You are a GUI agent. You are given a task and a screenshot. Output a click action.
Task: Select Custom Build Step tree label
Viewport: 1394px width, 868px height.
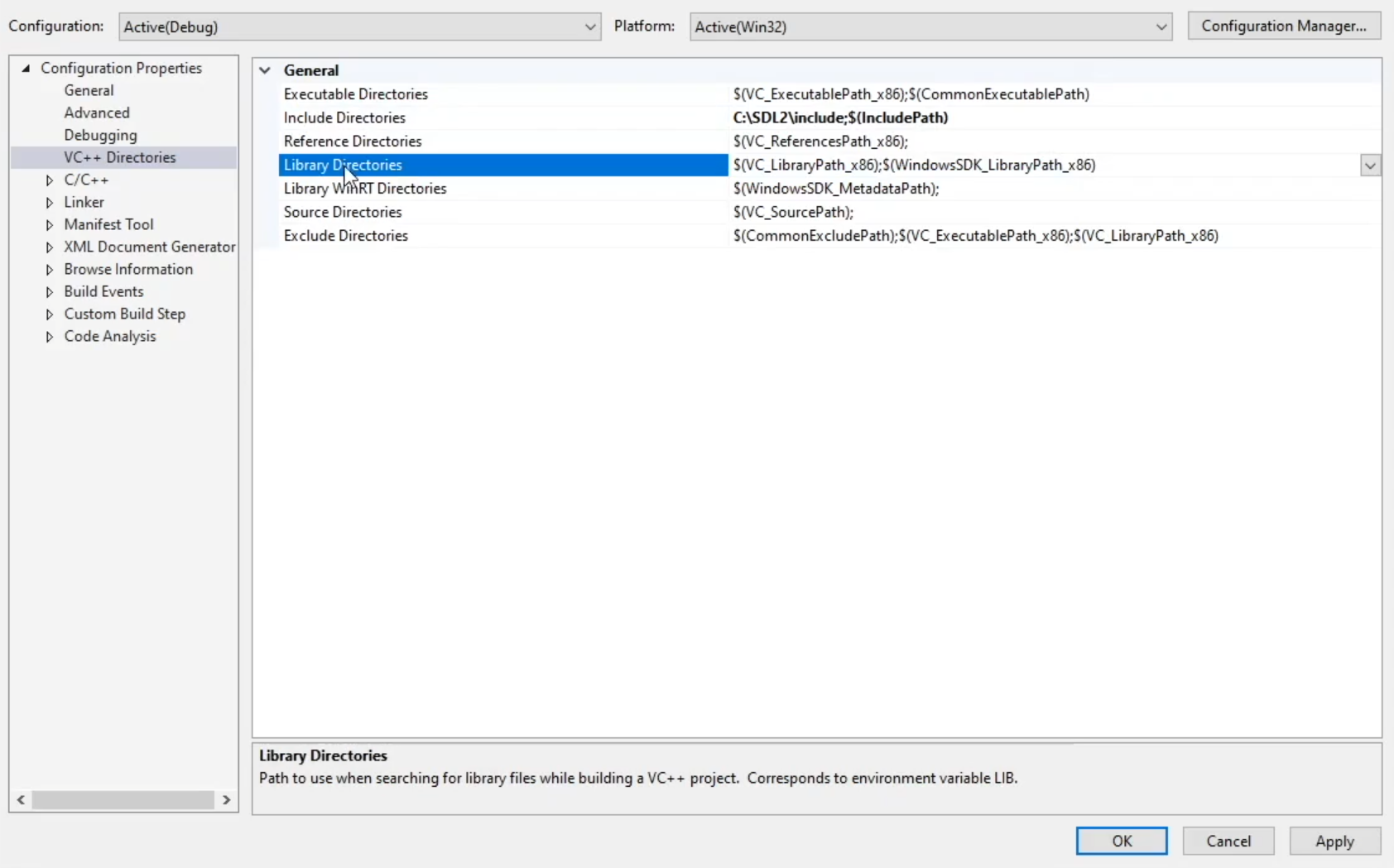125,314
